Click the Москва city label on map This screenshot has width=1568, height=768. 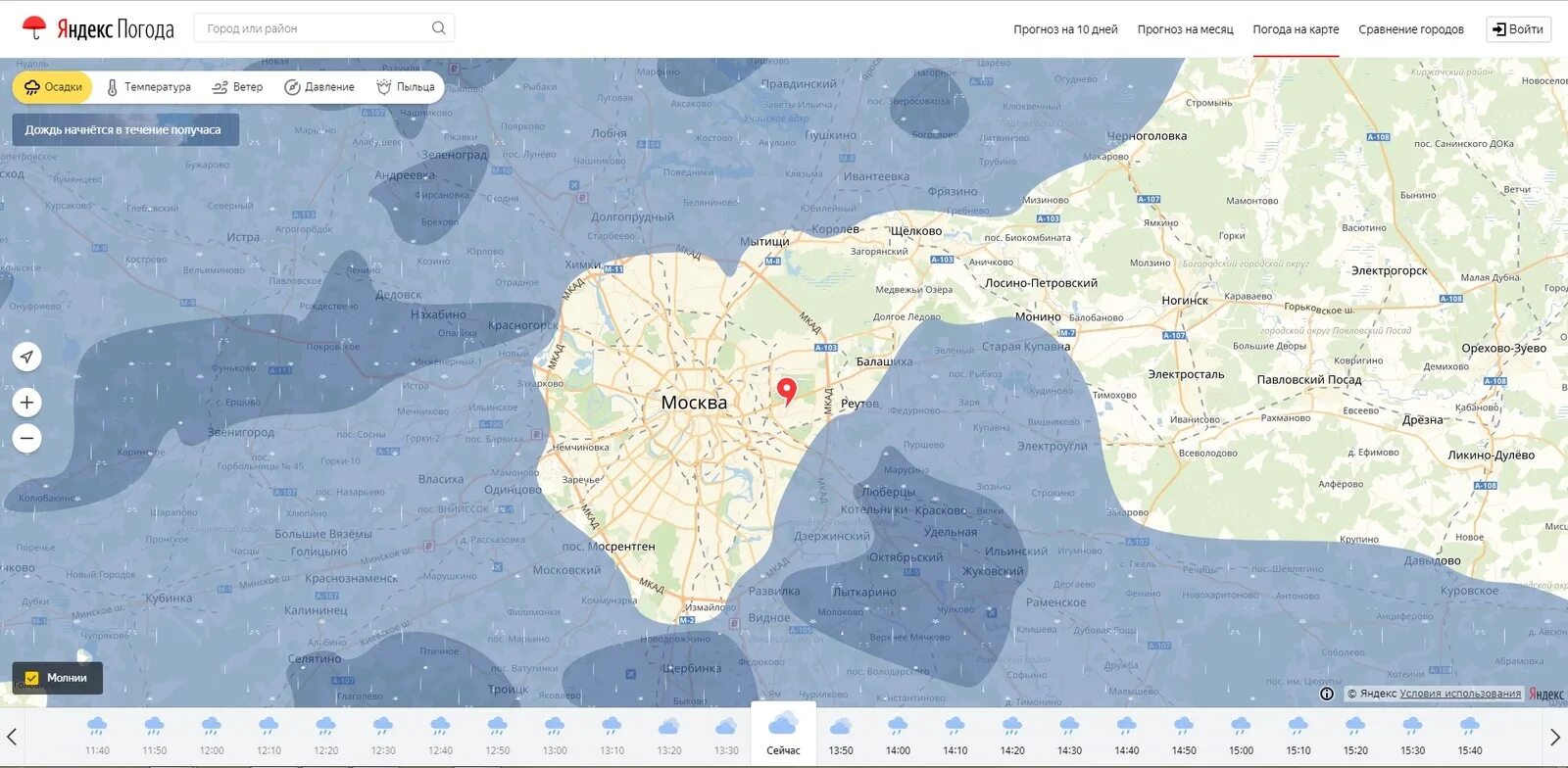pyautogui.click(x=694, y=403)
